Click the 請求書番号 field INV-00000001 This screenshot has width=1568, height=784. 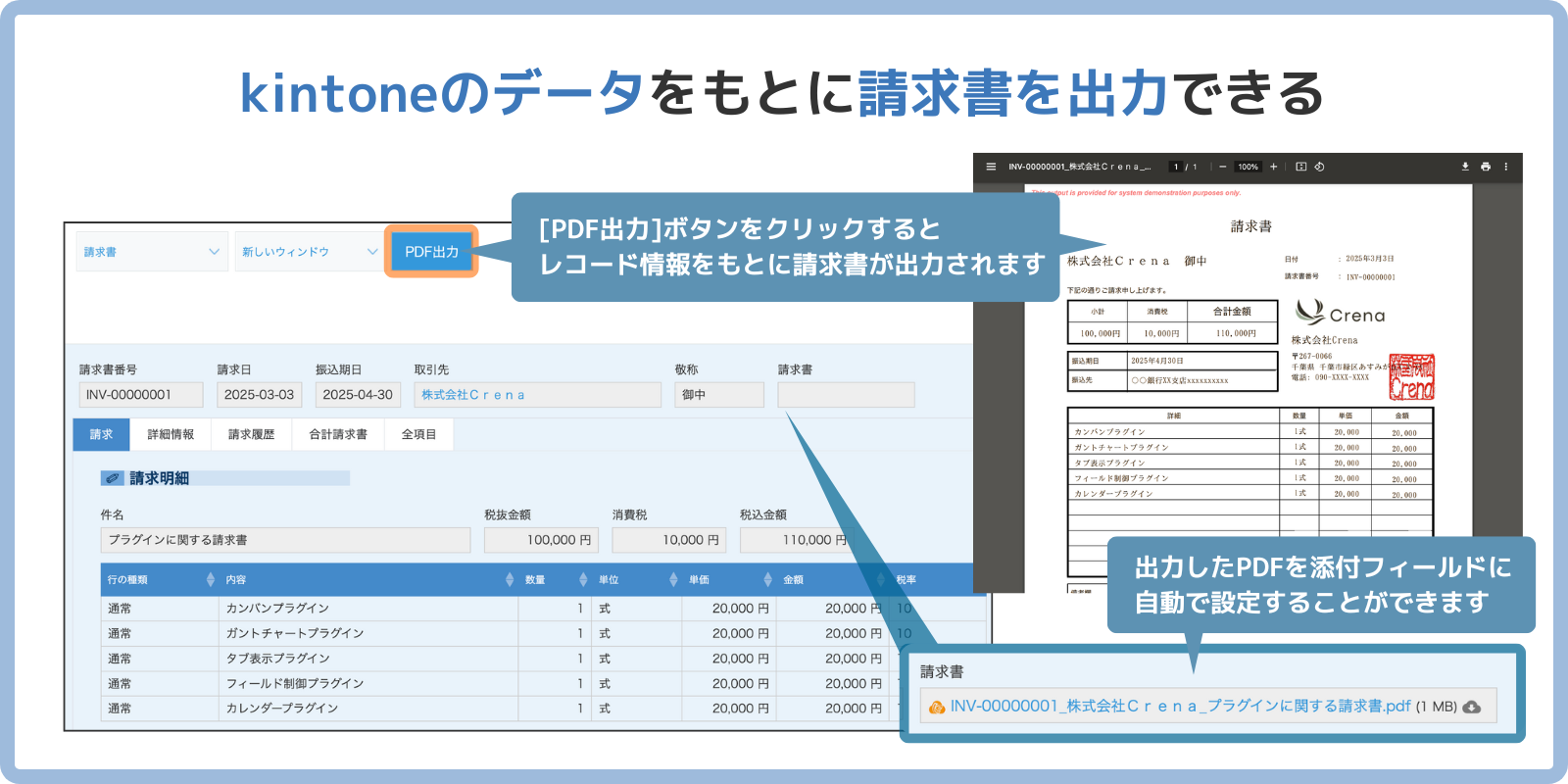(141, 395)
